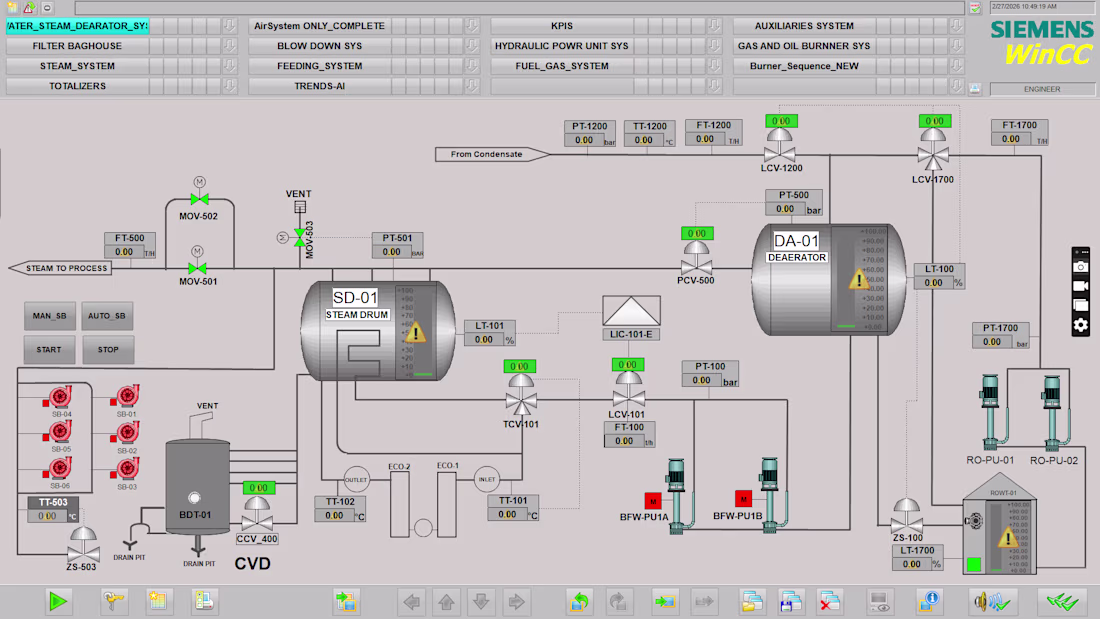Open the HYDRAULIC POWR UNIT SYS screen
The height and width of the screenshot is (619, 1100).
(562, 46)
